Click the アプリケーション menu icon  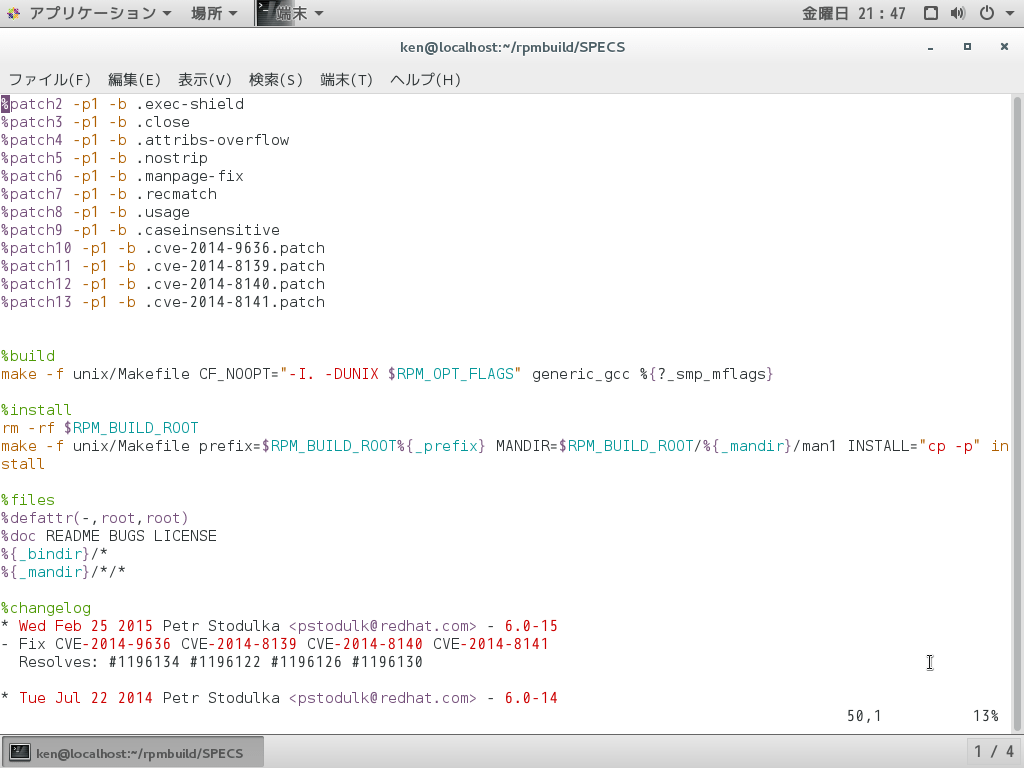14,13
